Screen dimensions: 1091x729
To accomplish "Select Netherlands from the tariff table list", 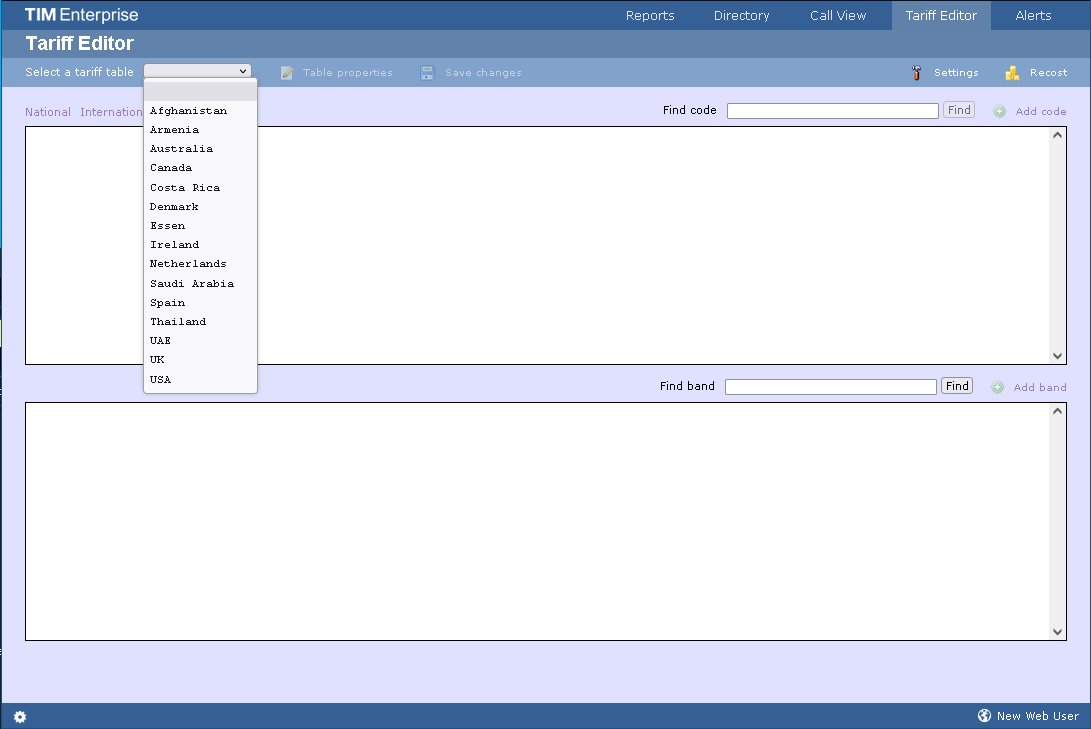I will tap(188, 263).
